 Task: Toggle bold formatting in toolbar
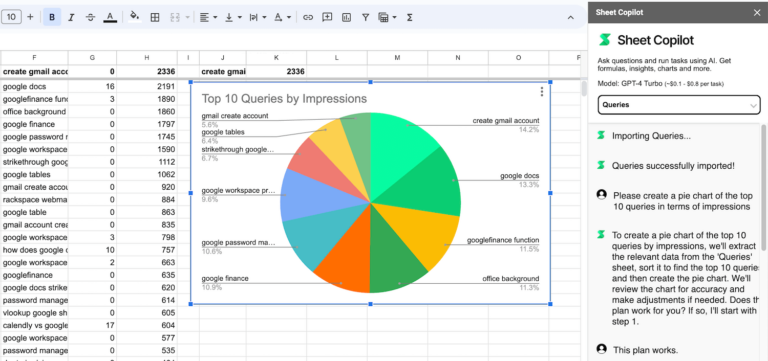(52, 17)
